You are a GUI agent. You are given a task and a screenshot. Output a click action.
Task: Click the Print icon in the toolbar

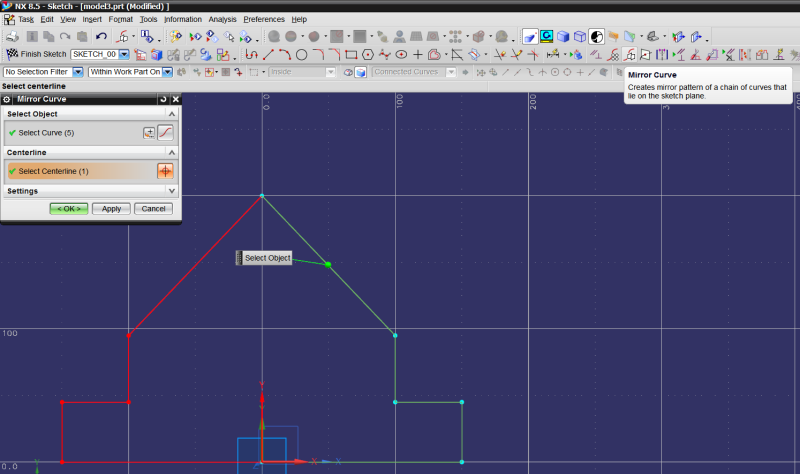pos(12,37)
